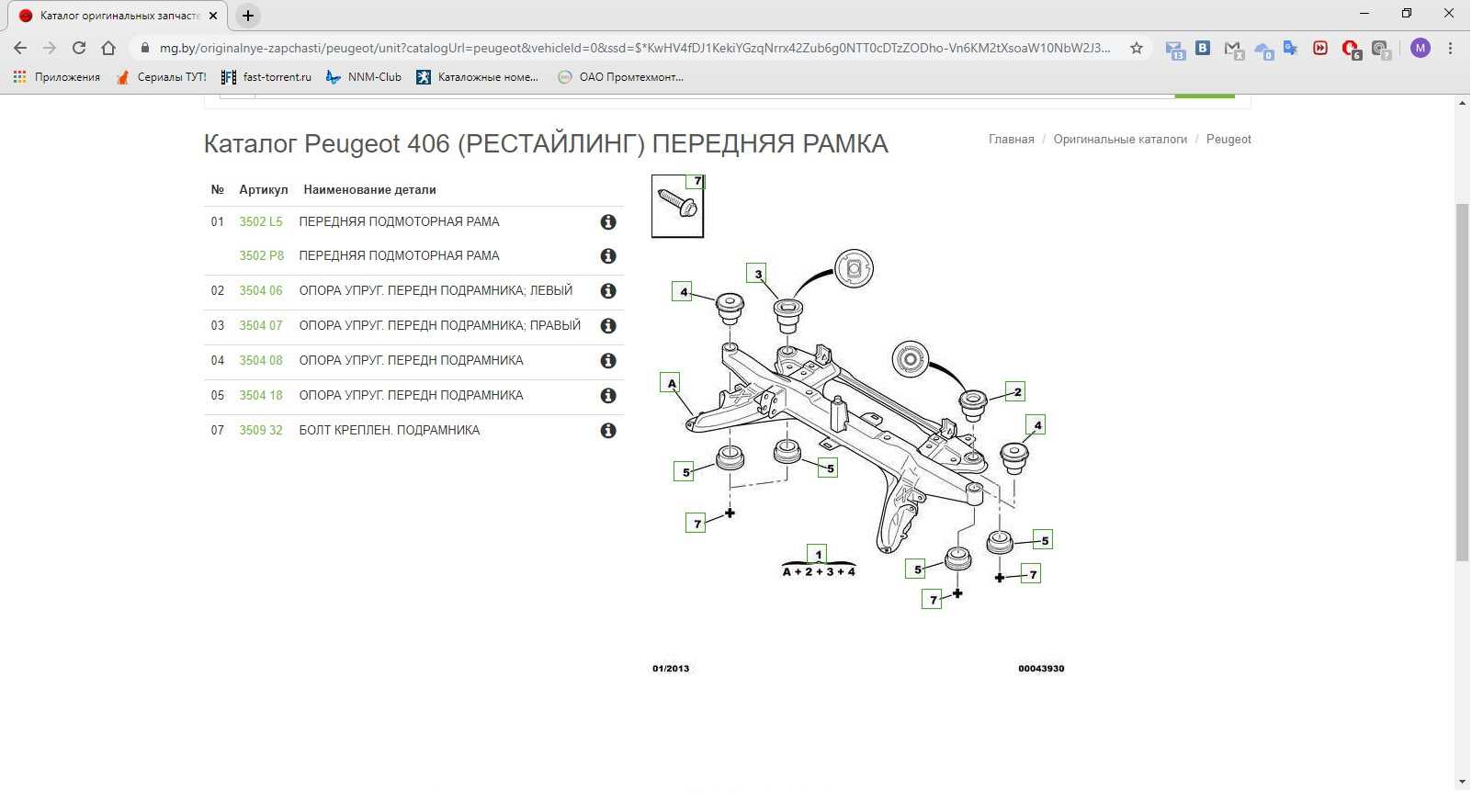Image resolution: width=1472 pixels, height=812 pixels.
Task: Show info for part 3504 18
Action: tap(608, 396)
